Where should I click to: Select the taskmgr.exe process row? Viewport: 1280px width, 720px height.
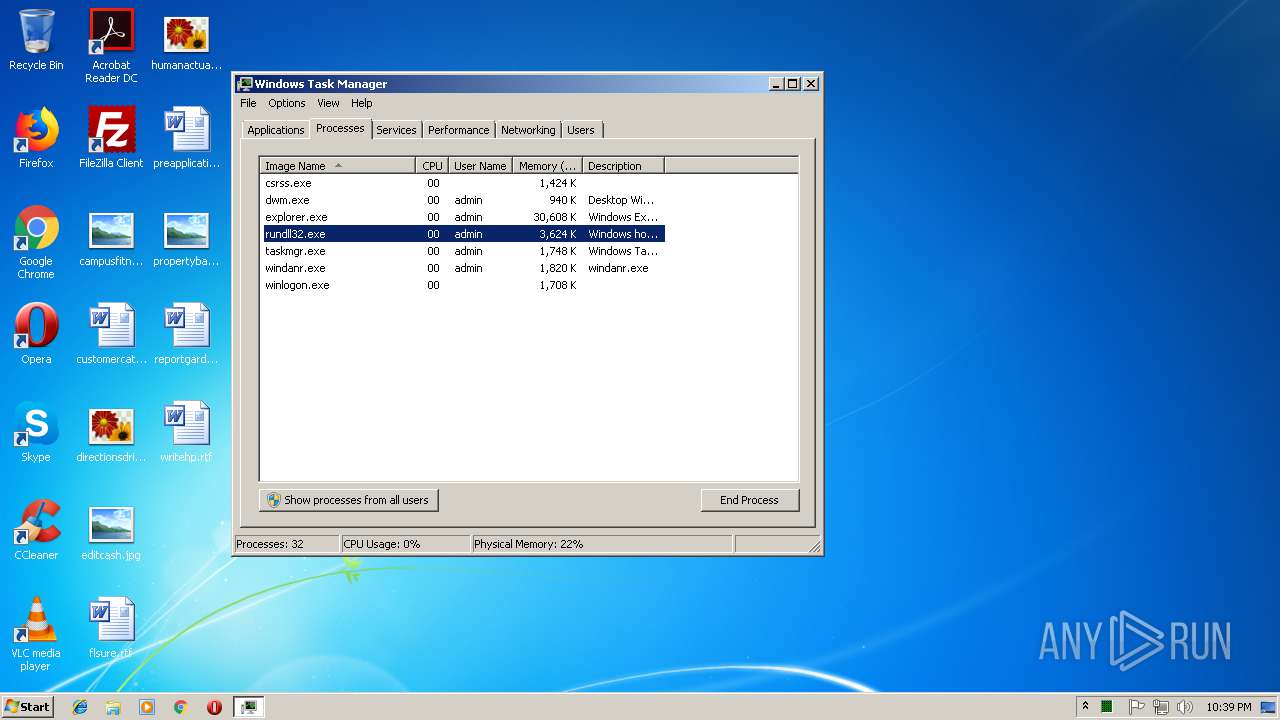(x=464, y=251)
